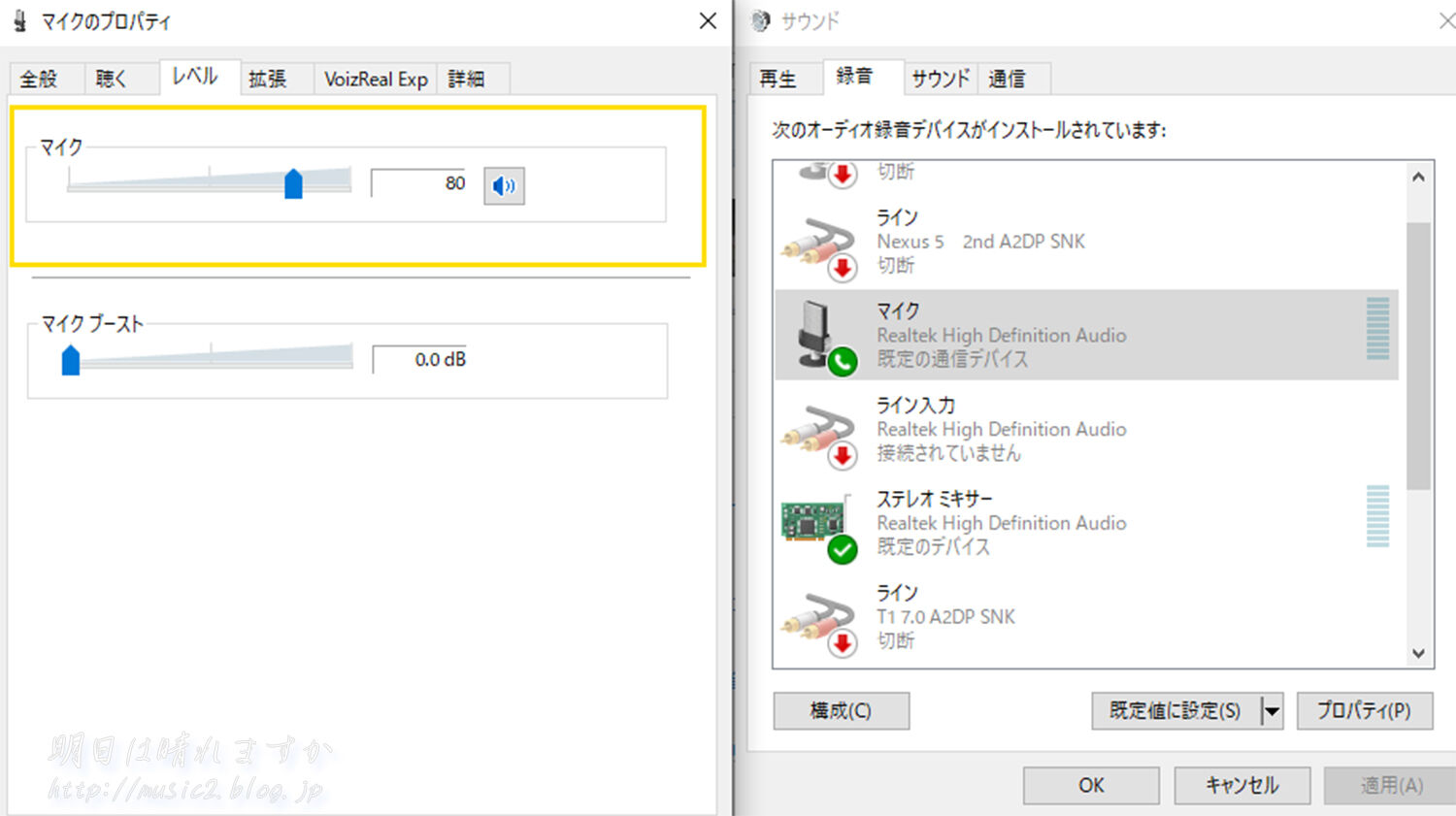Click the '接続されていません' status text
The height and width of the screenshot is (816, 1456).
pos(949,453)
